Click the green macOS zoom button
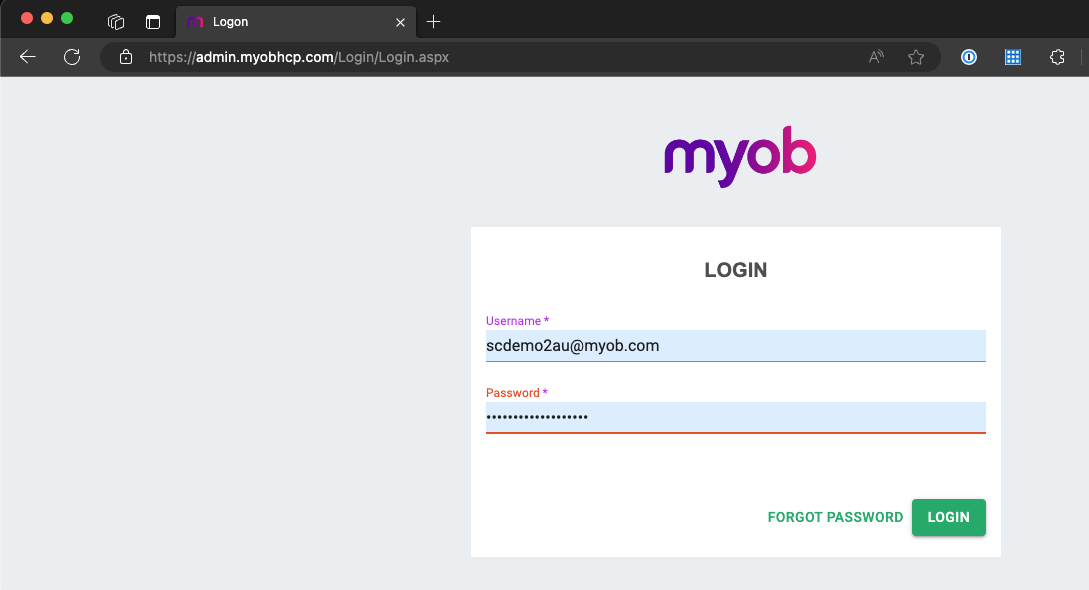Image resolution: width=1089 pixels, height=590 pixels. click(66, 18)
